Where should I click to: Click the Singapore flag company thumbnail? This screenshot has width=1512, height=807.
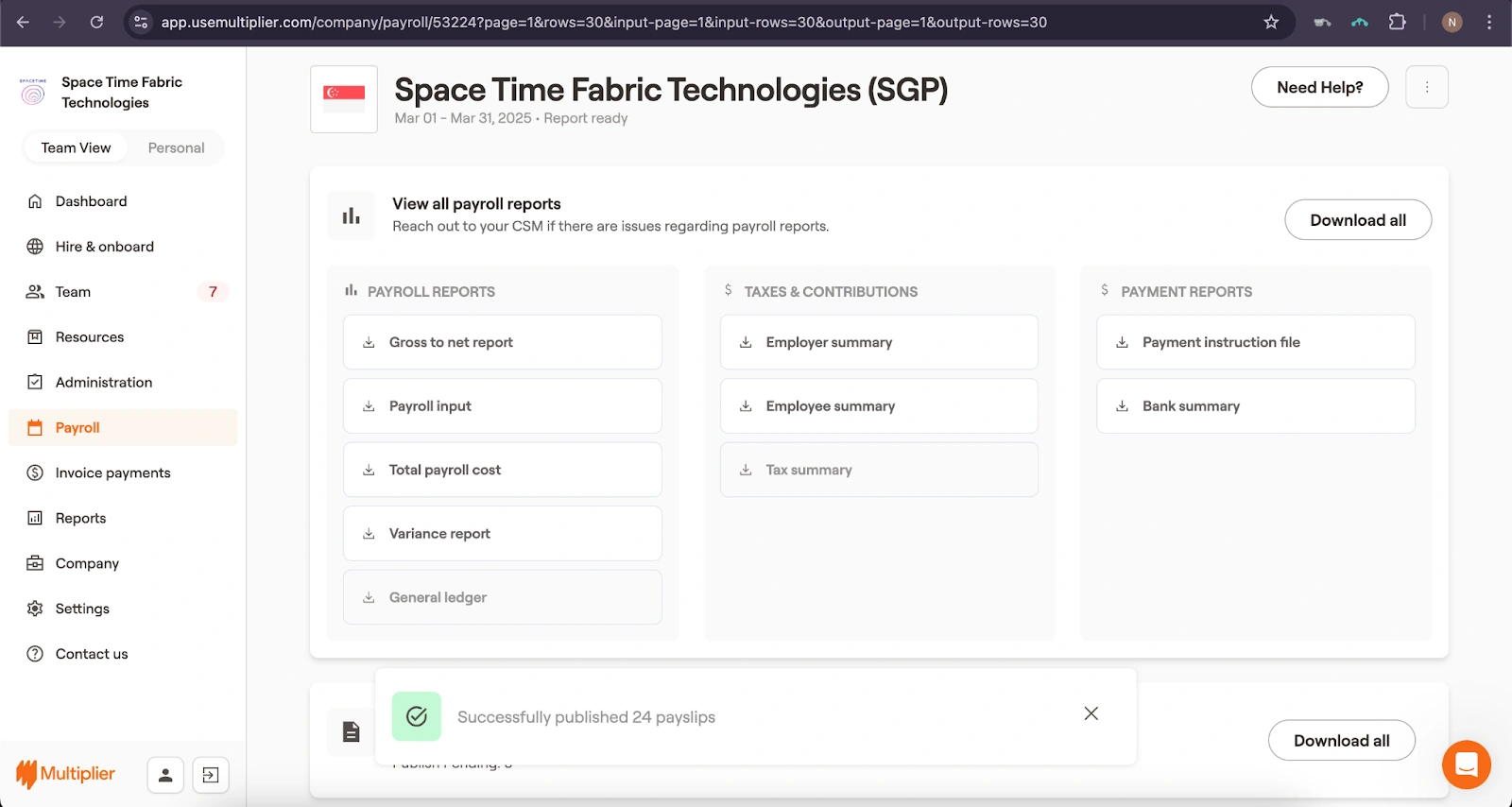[x=344, y=99]
